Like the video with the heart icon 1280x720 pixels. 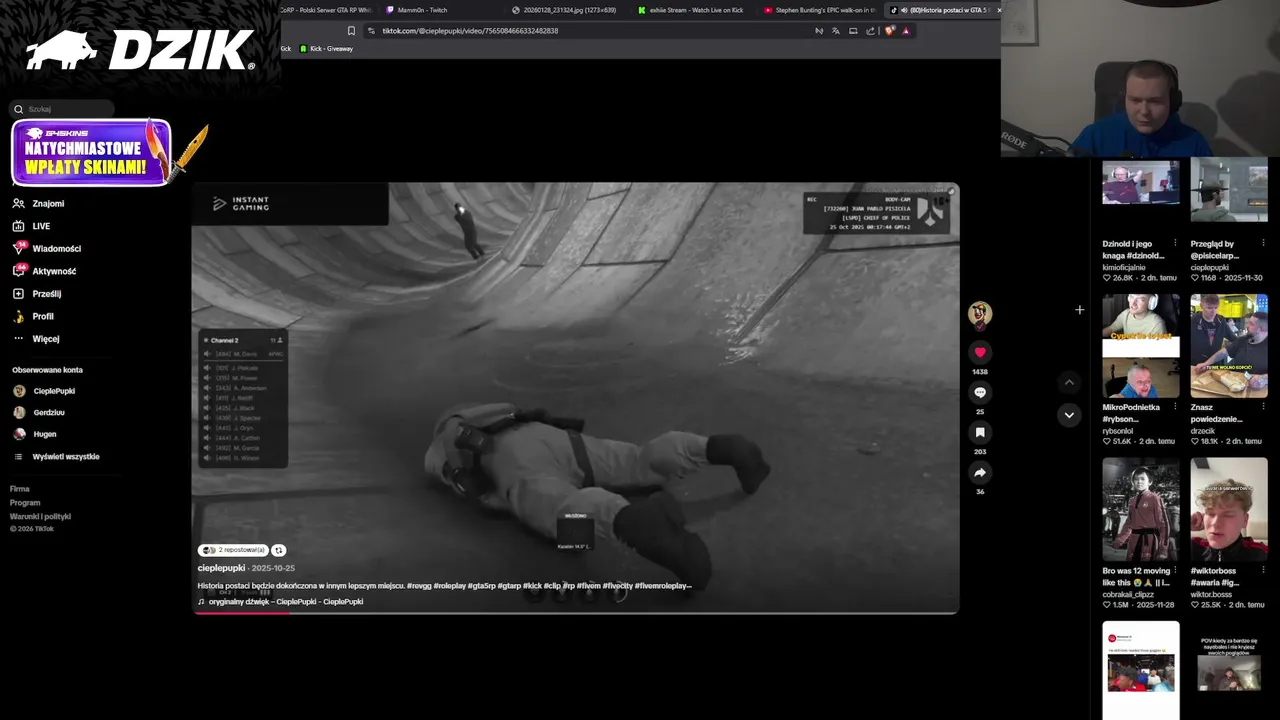pyautogui.click(x=980, y=352)
